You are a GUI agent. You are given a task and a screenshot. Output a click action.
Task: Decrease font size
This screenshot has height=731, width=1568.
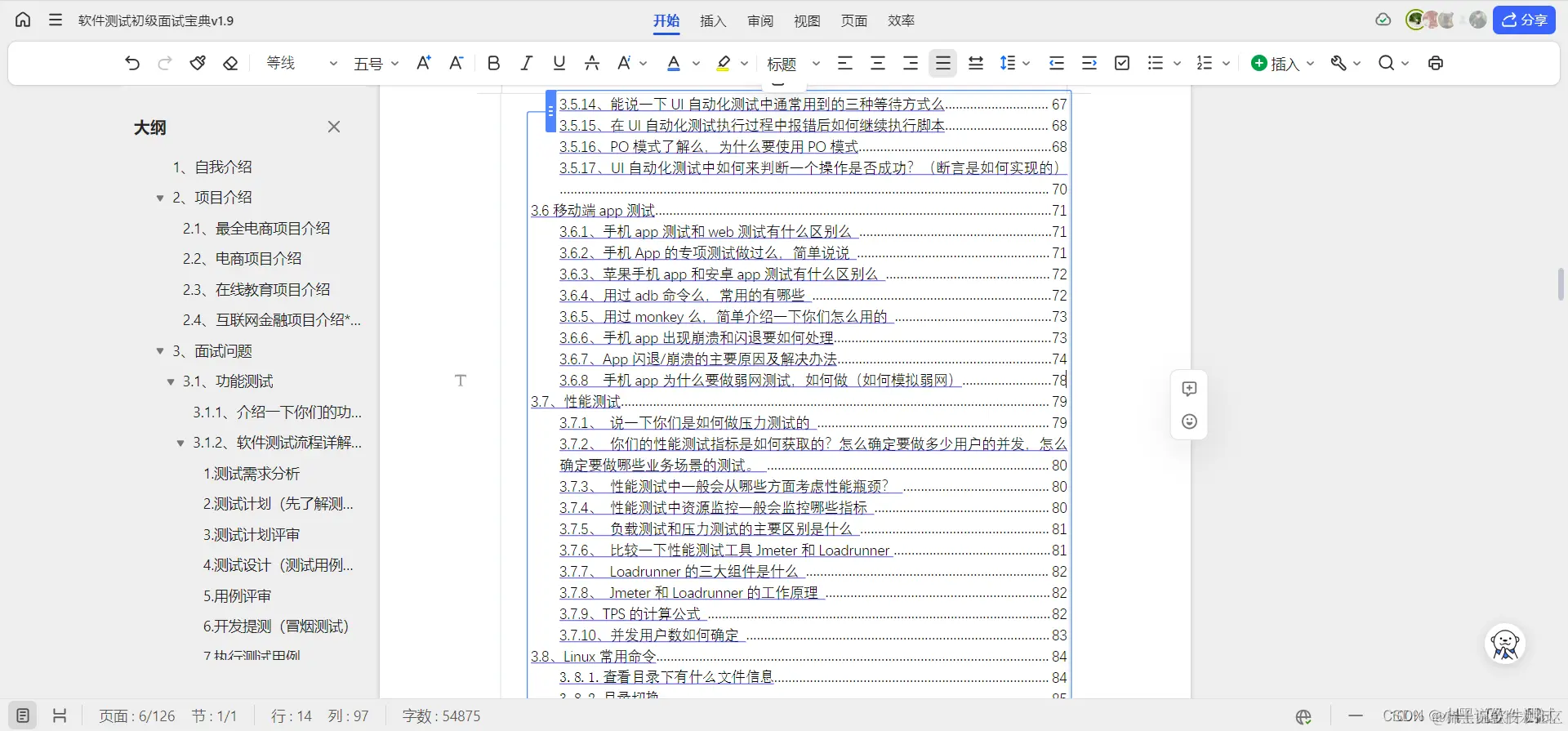tap(456, 63)
